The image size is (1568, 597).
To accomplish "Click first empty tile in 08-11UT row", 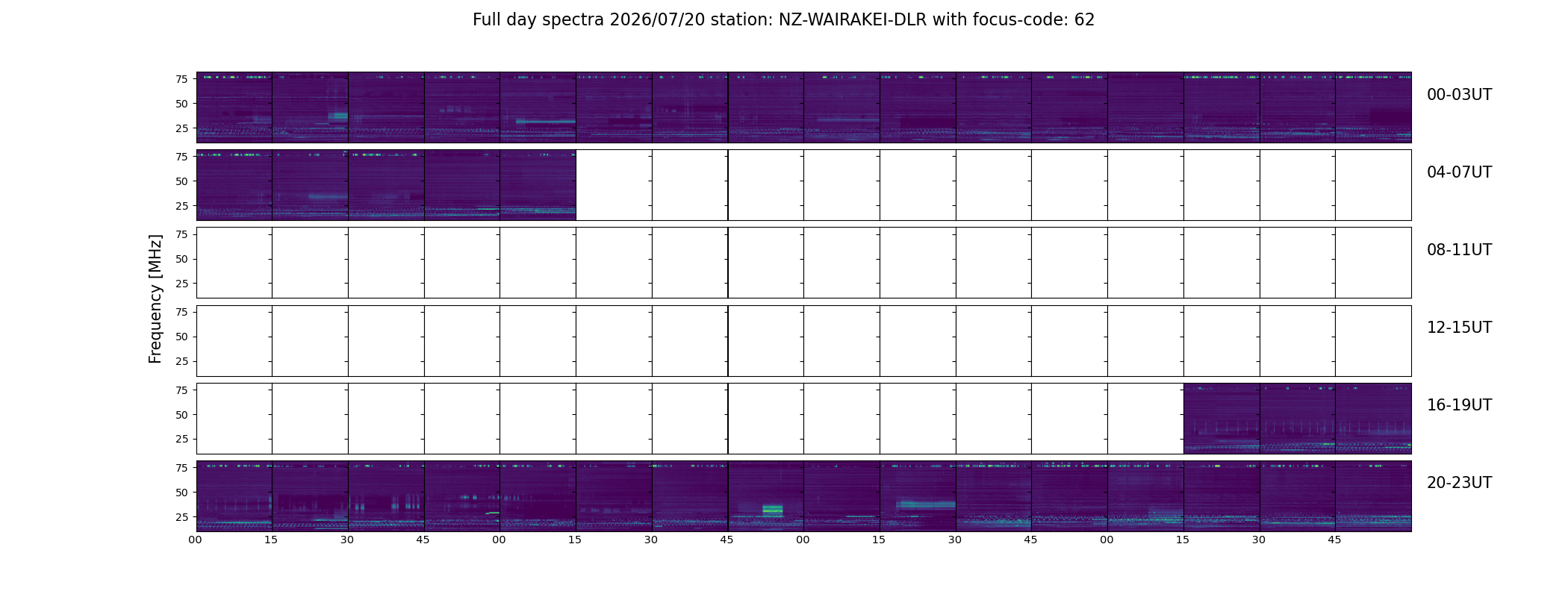I will pos(234,263).
